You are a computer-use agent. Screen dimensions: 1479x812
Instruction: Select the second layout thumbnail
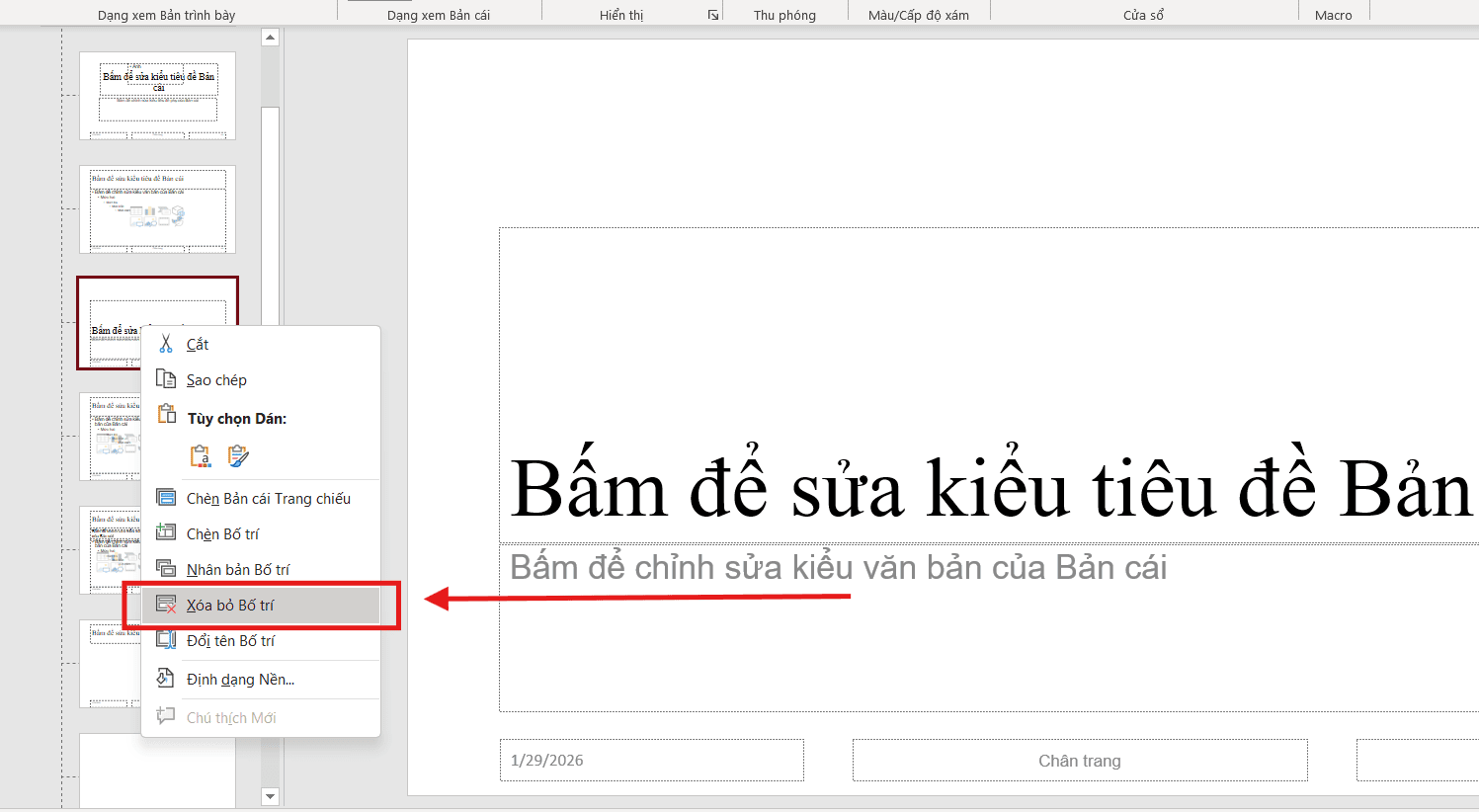click(x=156, y=209)
